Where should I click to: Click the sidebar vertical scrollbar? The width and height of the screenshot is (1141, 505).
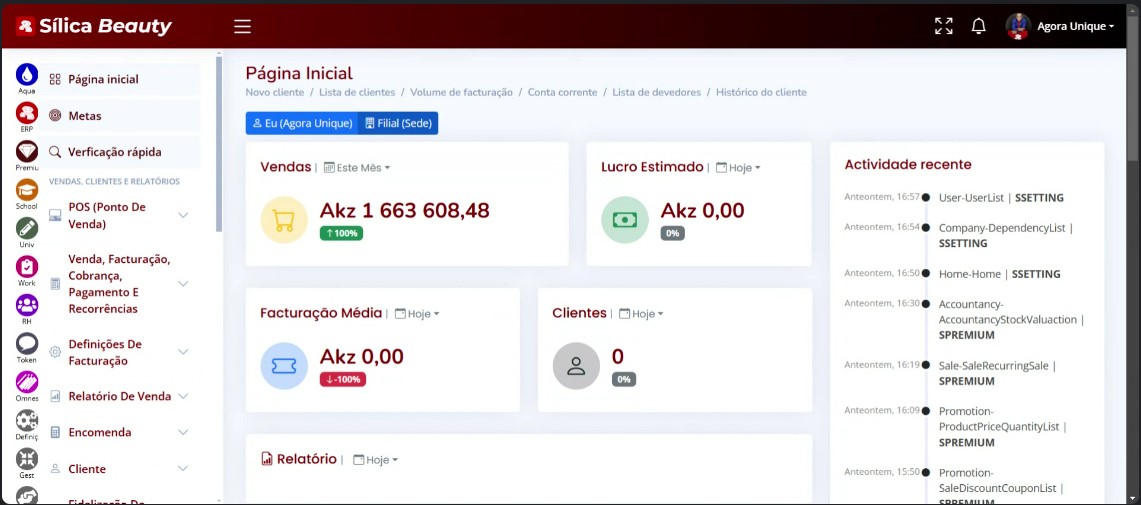pyautogui.click(x=218, y=143)
